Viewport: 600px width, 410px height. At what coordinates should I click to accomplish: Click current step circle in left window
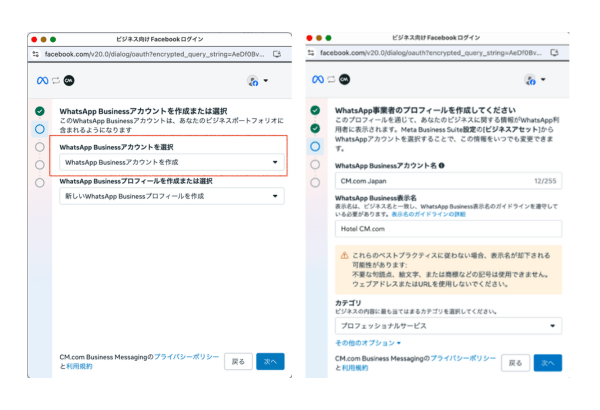pyautogui.click(x=40, y=129)
